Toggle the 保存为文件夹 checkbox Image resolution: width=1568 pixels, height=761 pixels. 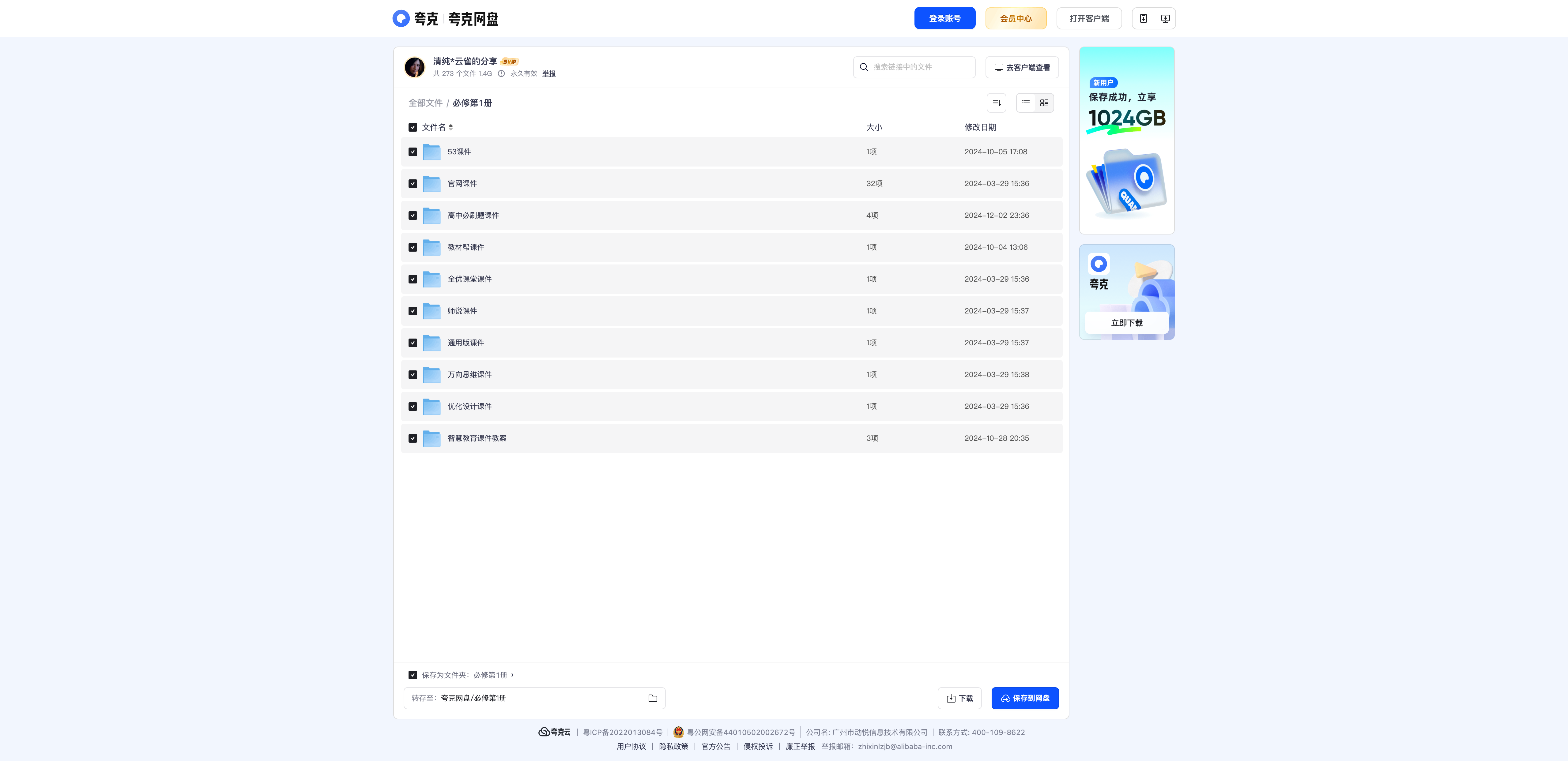coord(413,675)
